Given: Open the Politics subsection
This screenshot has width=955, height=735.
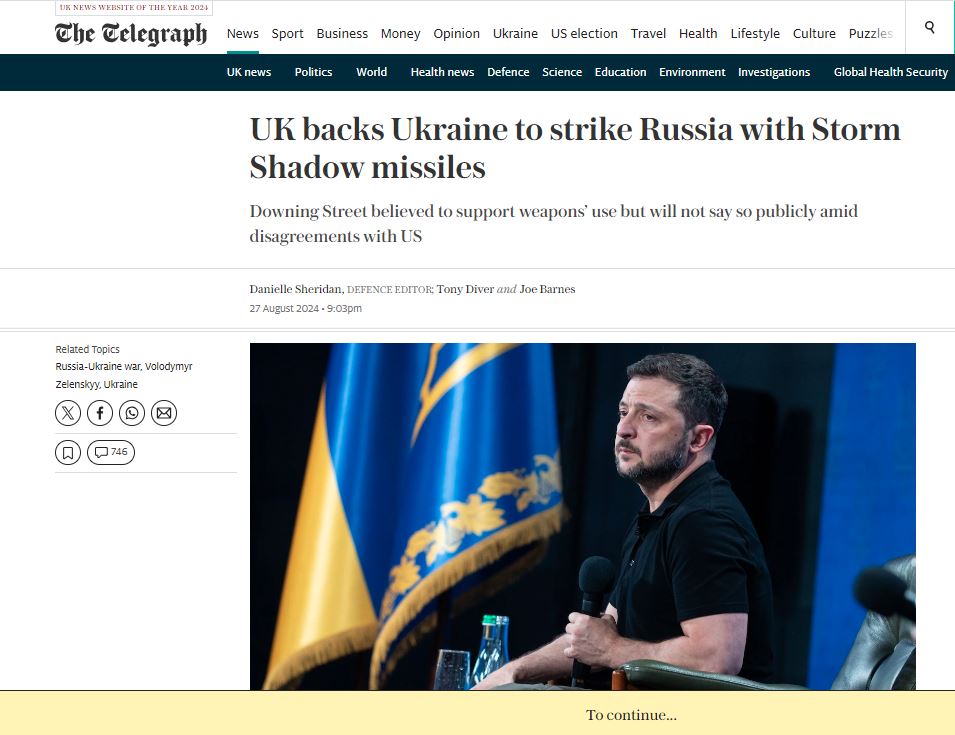Looking at the screenshot, I should 314,72.
